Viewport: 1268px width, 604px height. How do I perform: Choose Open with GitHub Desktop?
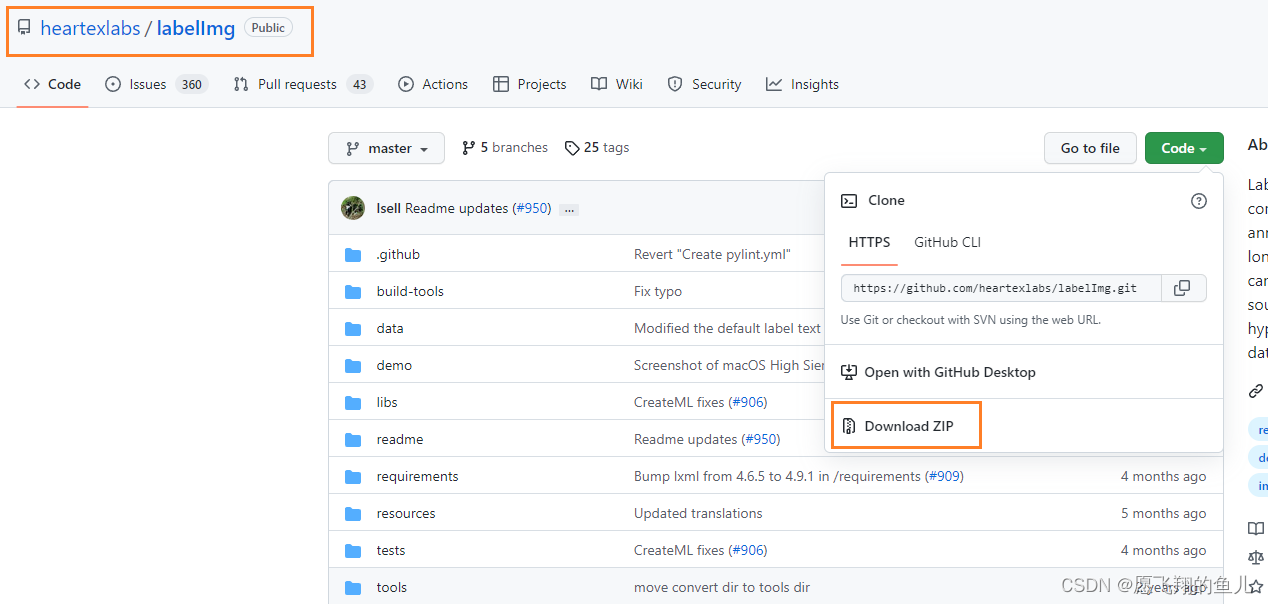(938, 372)
